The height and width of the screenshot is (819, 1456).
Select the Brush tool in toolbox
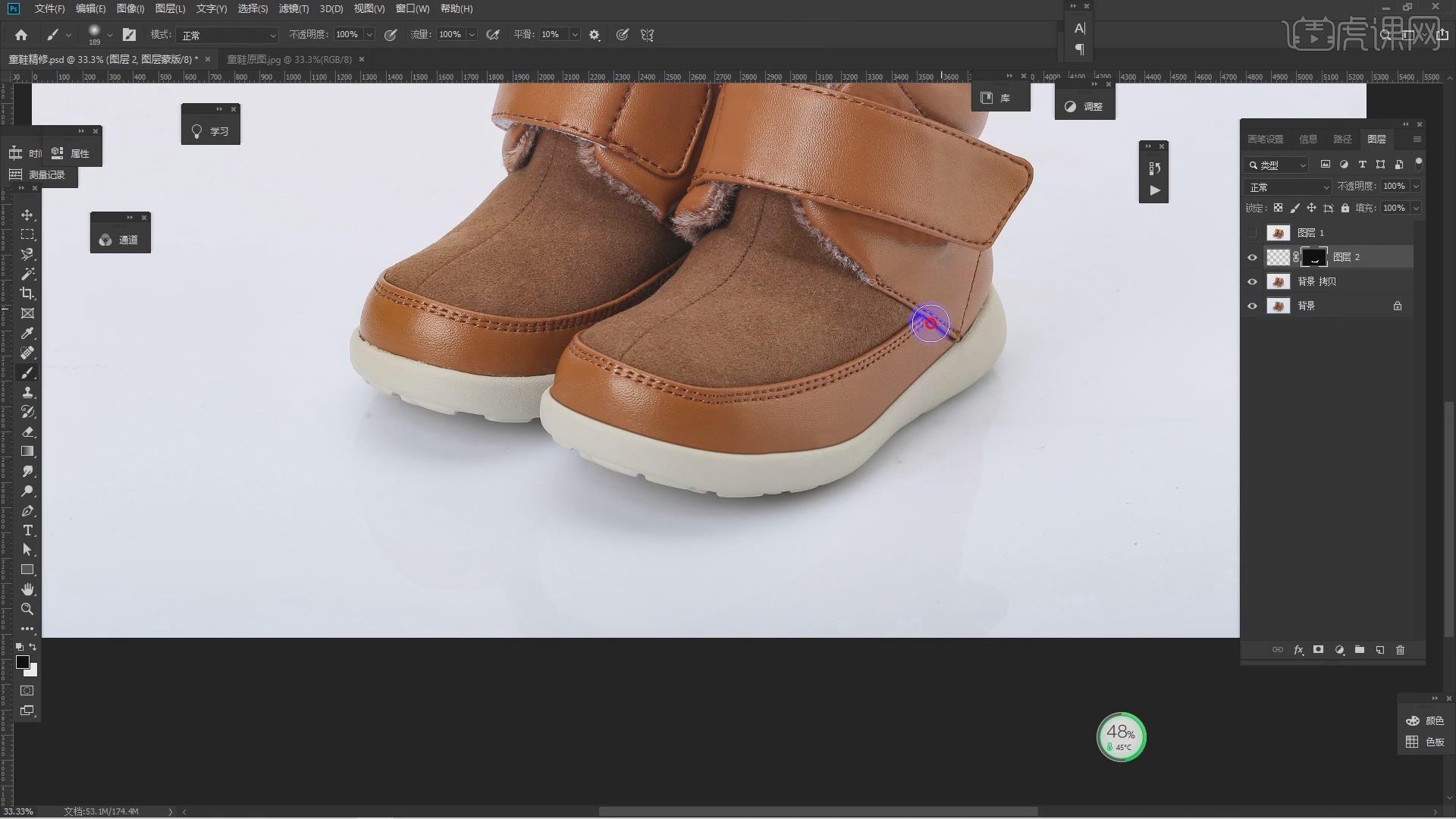point(27,372)
